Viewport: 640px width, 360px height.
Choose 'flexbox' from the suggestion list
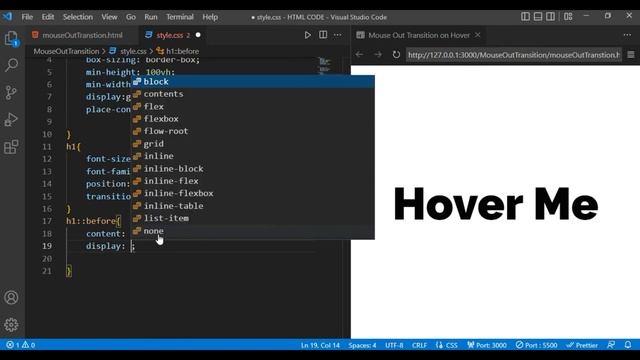click(x=253, y=119)
